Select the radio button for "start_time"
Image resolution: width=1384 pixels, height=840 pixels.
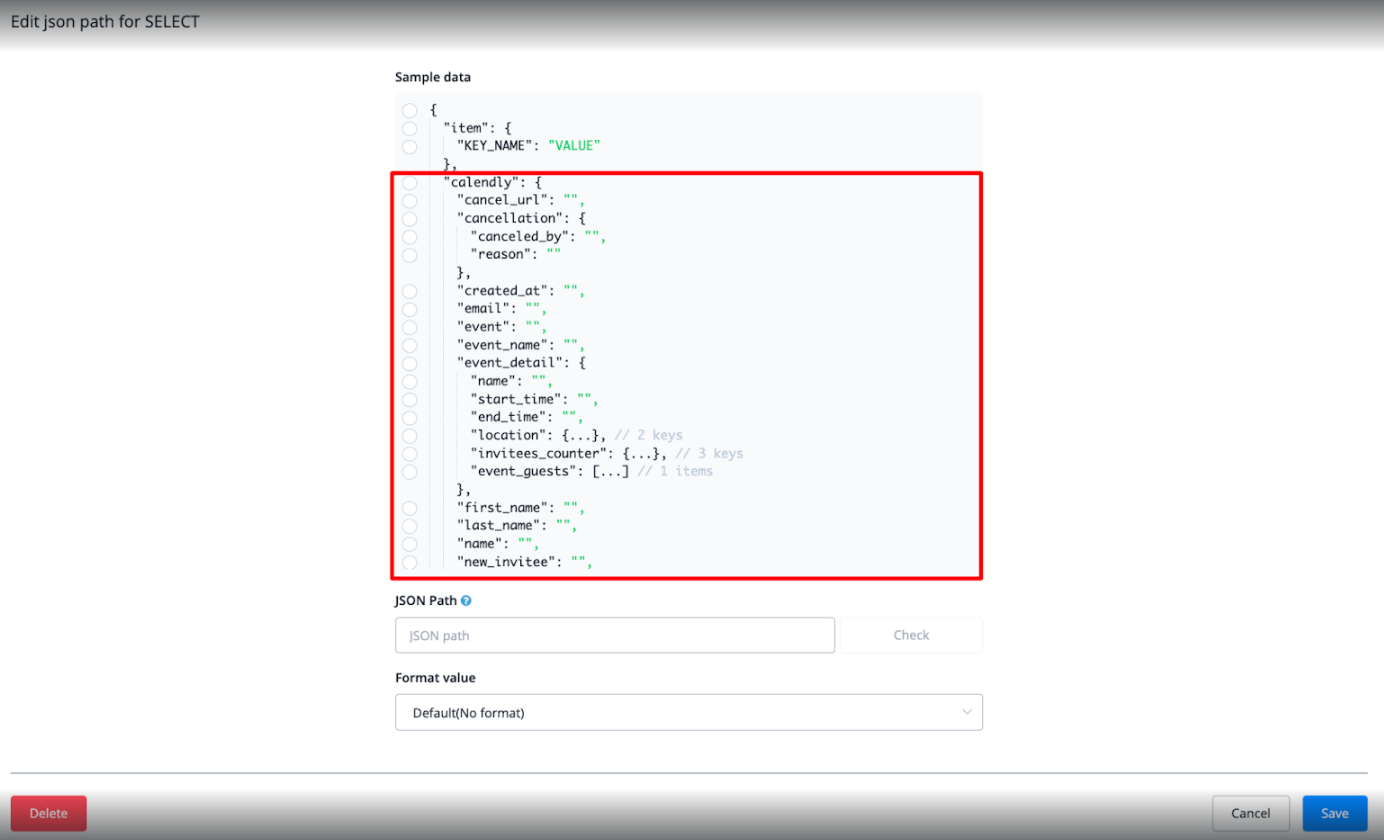[409, 400]
